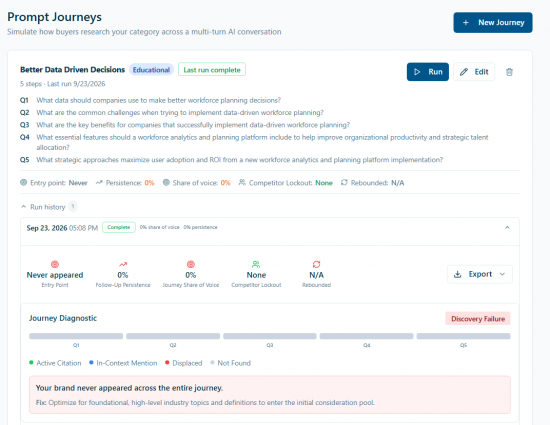
Task: Click the 0% share of voice run label
Action: click(x=160, y=227)
